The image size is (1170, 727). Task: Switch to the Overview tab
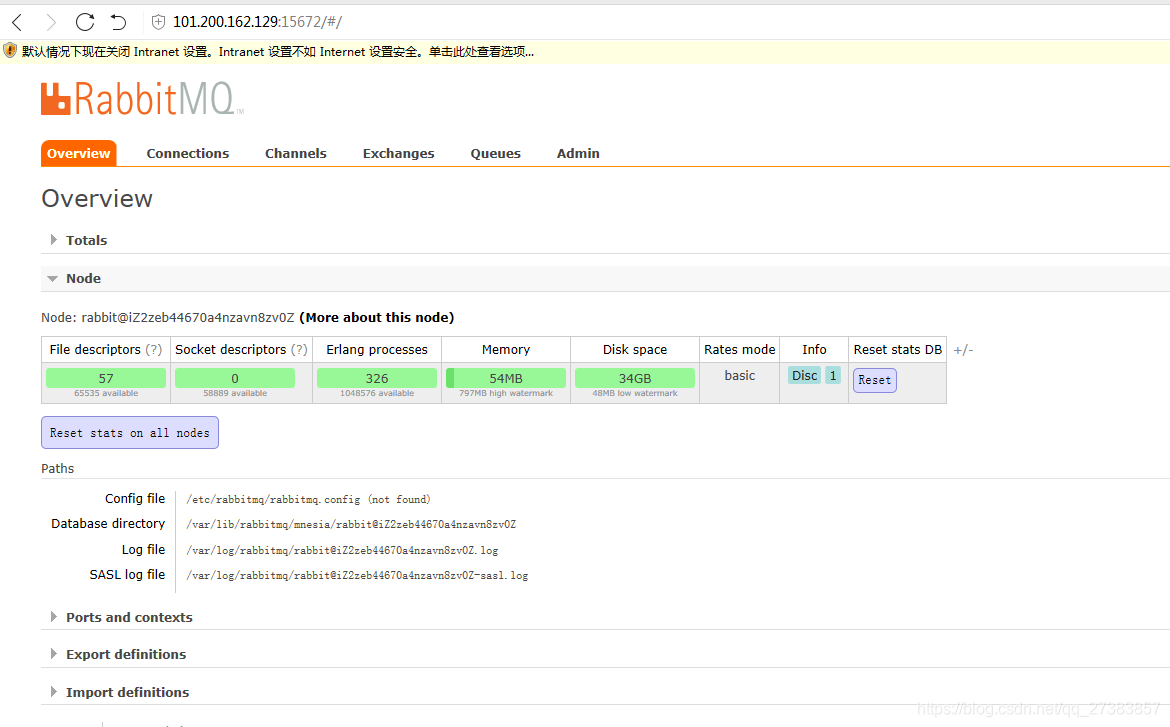point(78,153)
